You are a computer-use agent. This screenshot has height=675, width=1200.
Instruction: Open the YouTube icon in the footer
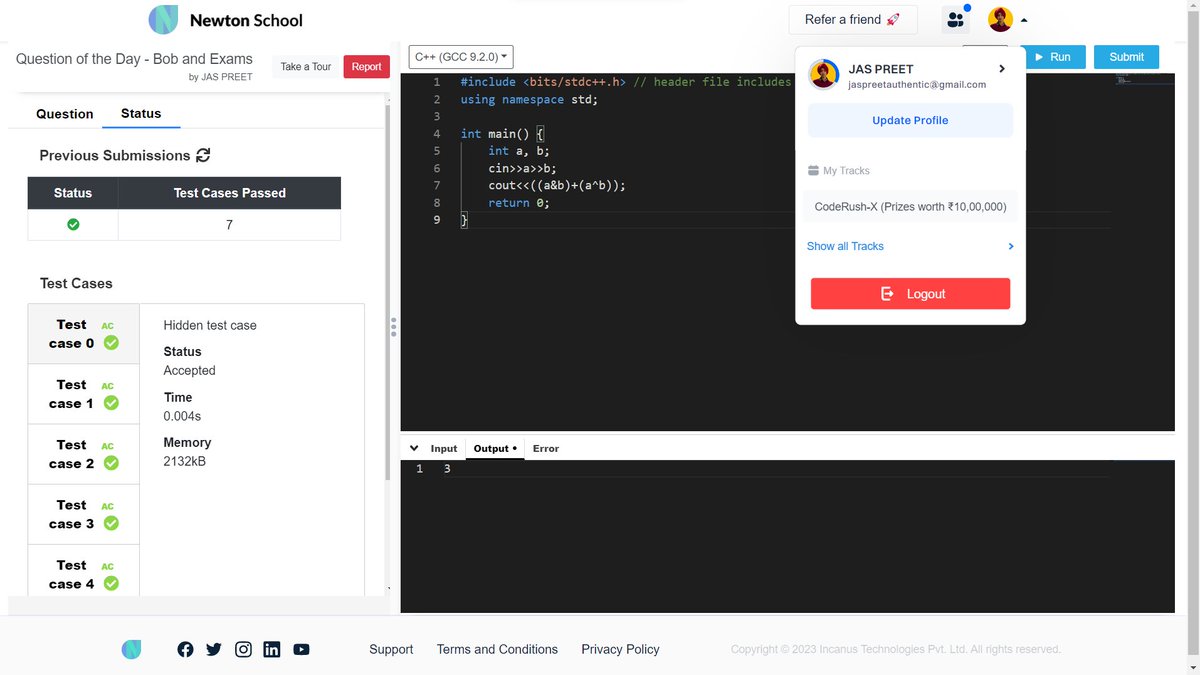coord(301,649)
